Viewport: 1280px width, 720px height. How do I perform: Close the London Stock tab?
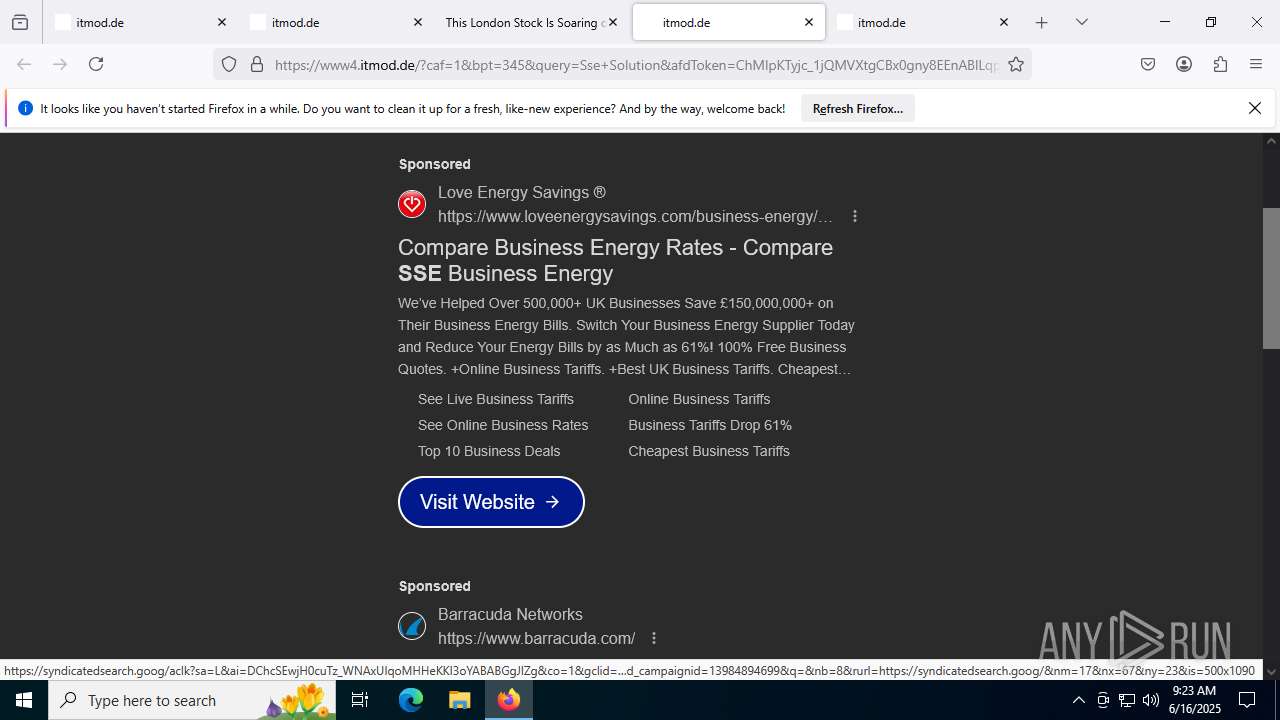tap(613, 22)
